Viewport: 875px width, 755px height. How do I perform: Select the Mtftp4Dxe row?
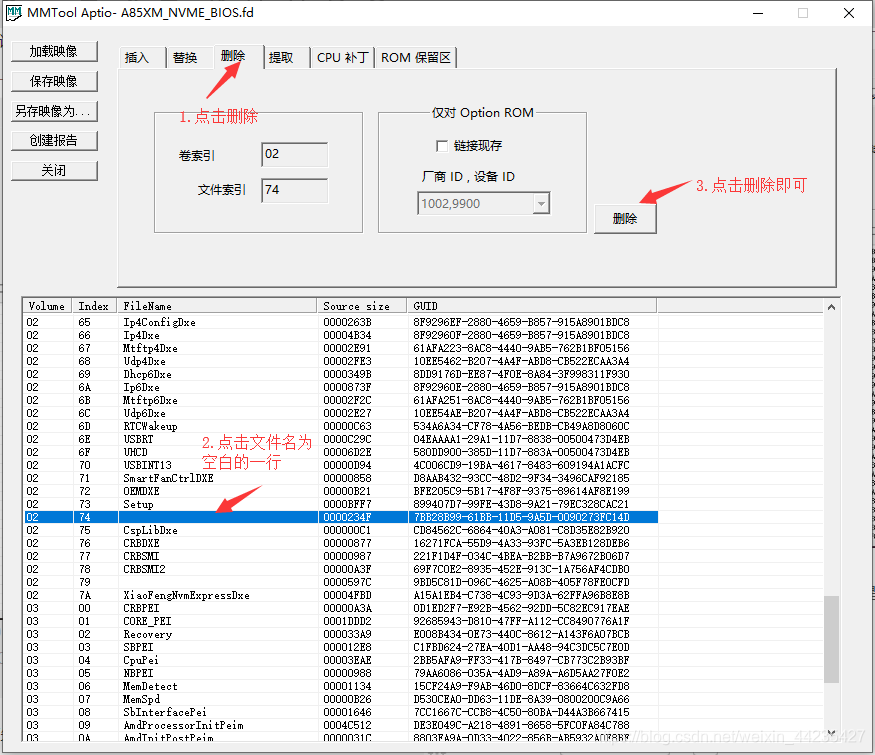pos(341,348)
